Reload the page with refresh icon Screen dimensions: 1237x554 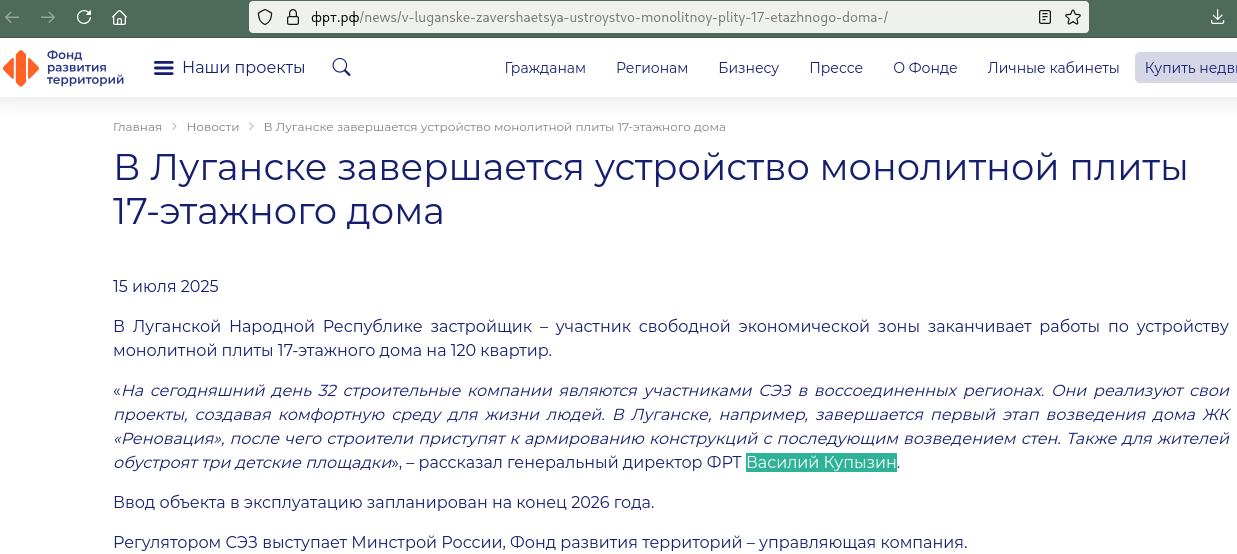pos(84,17)
